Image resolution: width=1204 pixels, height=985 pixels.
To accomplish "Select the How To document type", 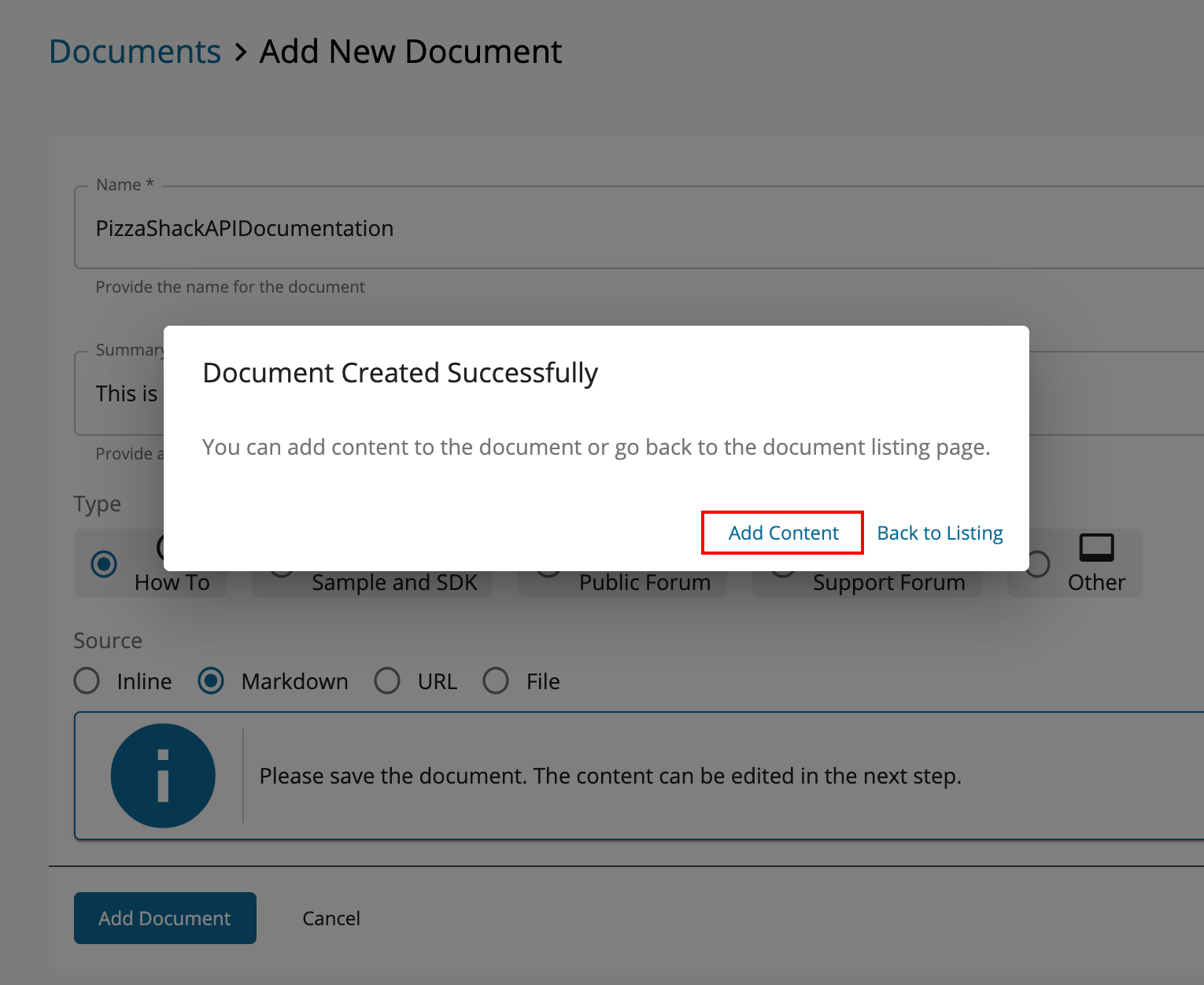I will (x=103, y=563).
